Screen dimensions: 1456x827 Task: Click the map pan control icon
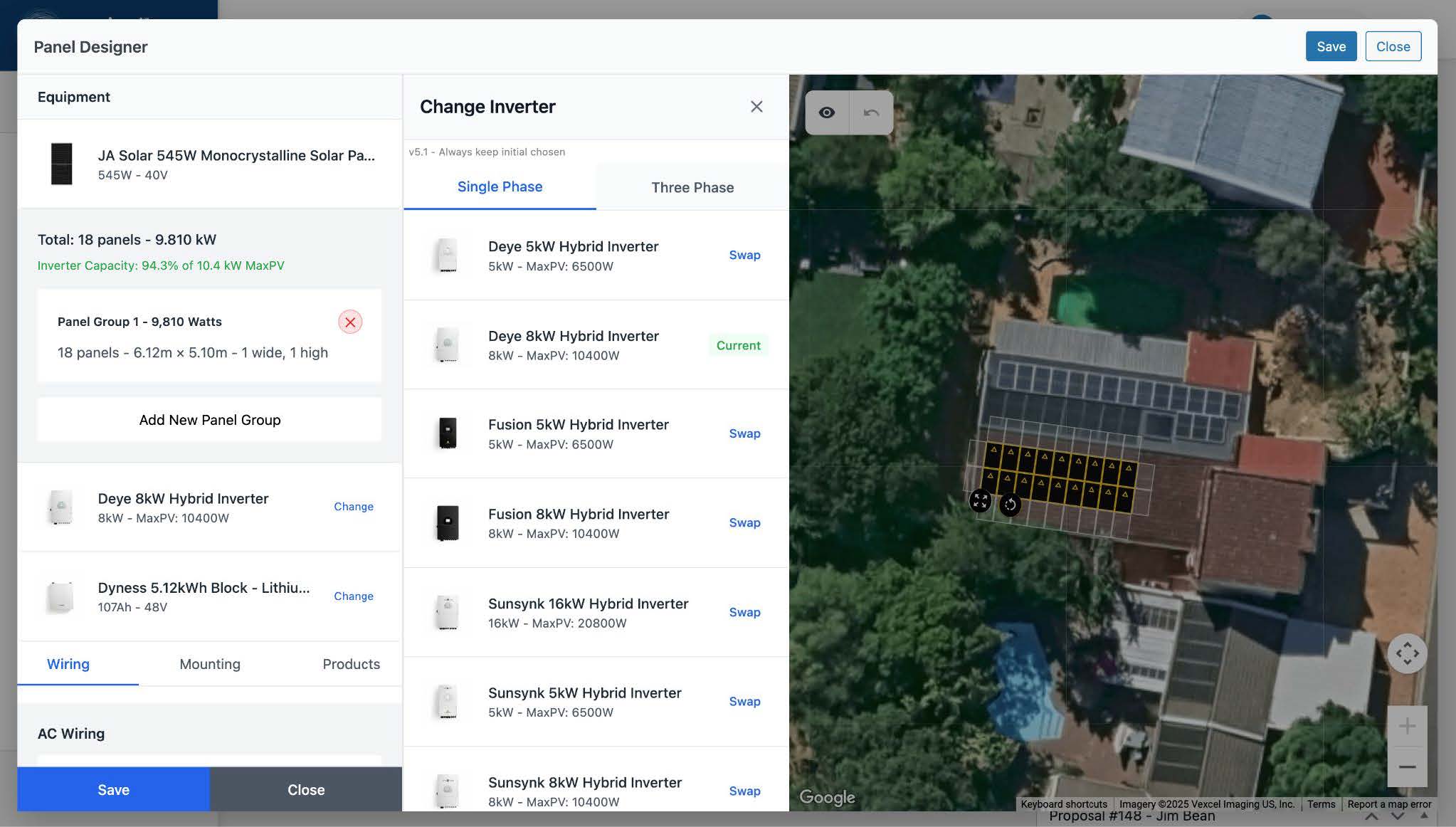(1407, 653)
